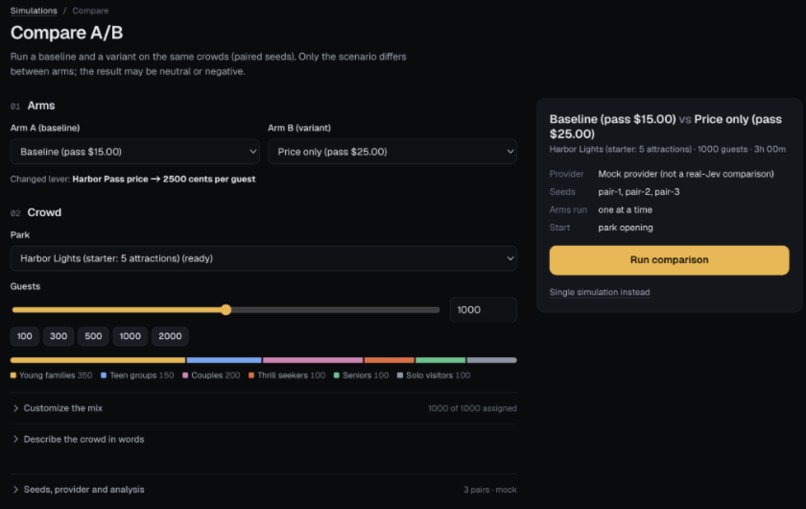Image resolution: width=806 pixels, height=509 pixels.
Task: Click the Seniors green bar segment
Action: [x=441, y=360]
